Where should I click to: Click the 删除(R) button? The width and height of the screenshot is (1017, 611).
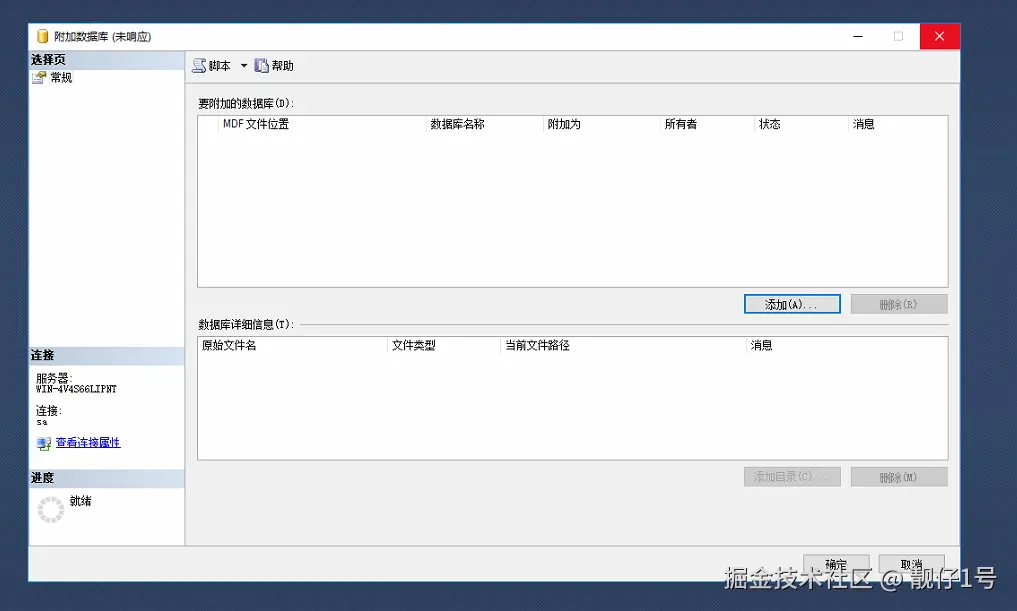(899, 304)
